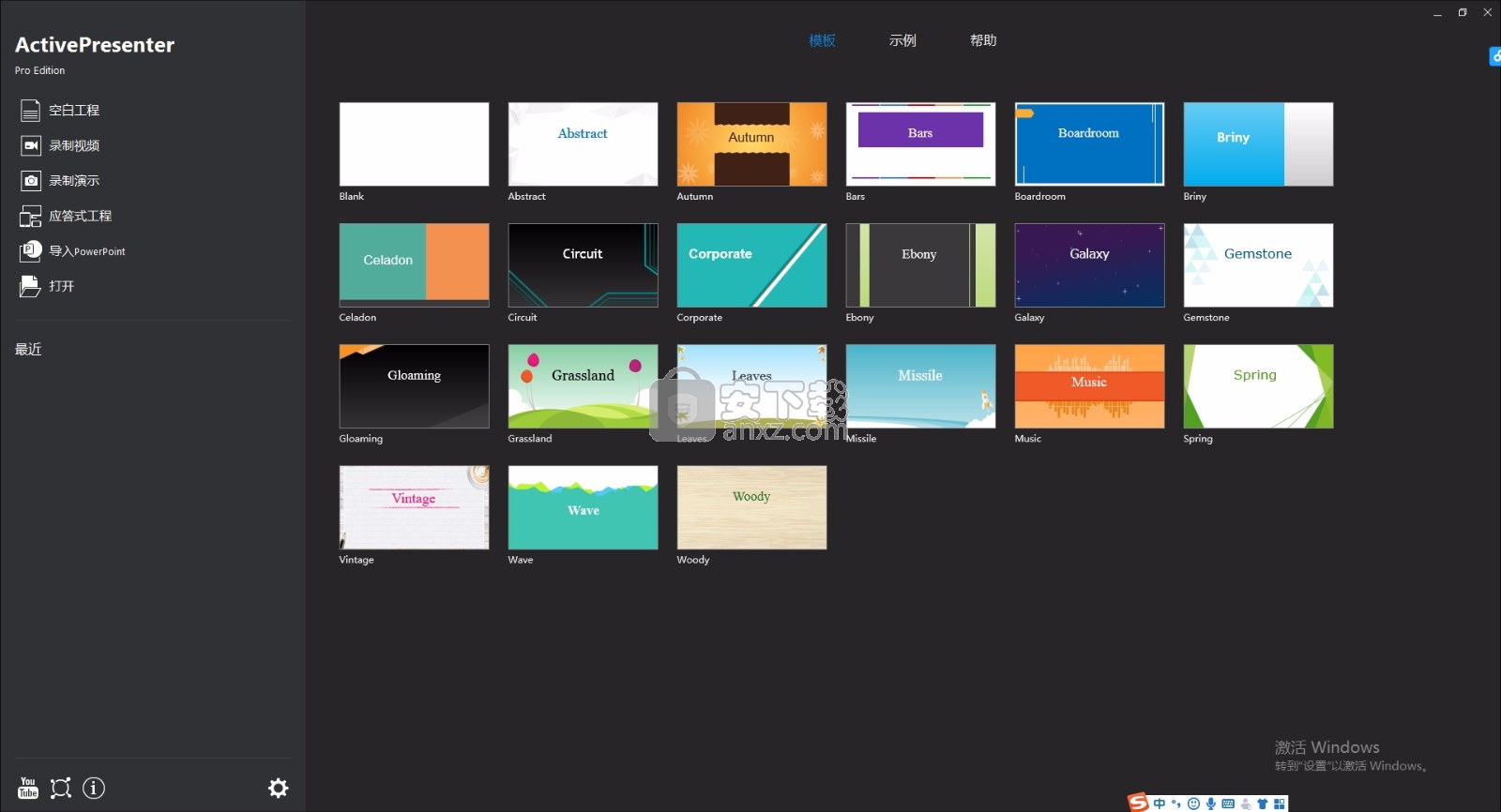Click the shirt skin icon in IME bar
Image resolution: width=1501 pixels, height=812 pixels.
point(1263,804)
